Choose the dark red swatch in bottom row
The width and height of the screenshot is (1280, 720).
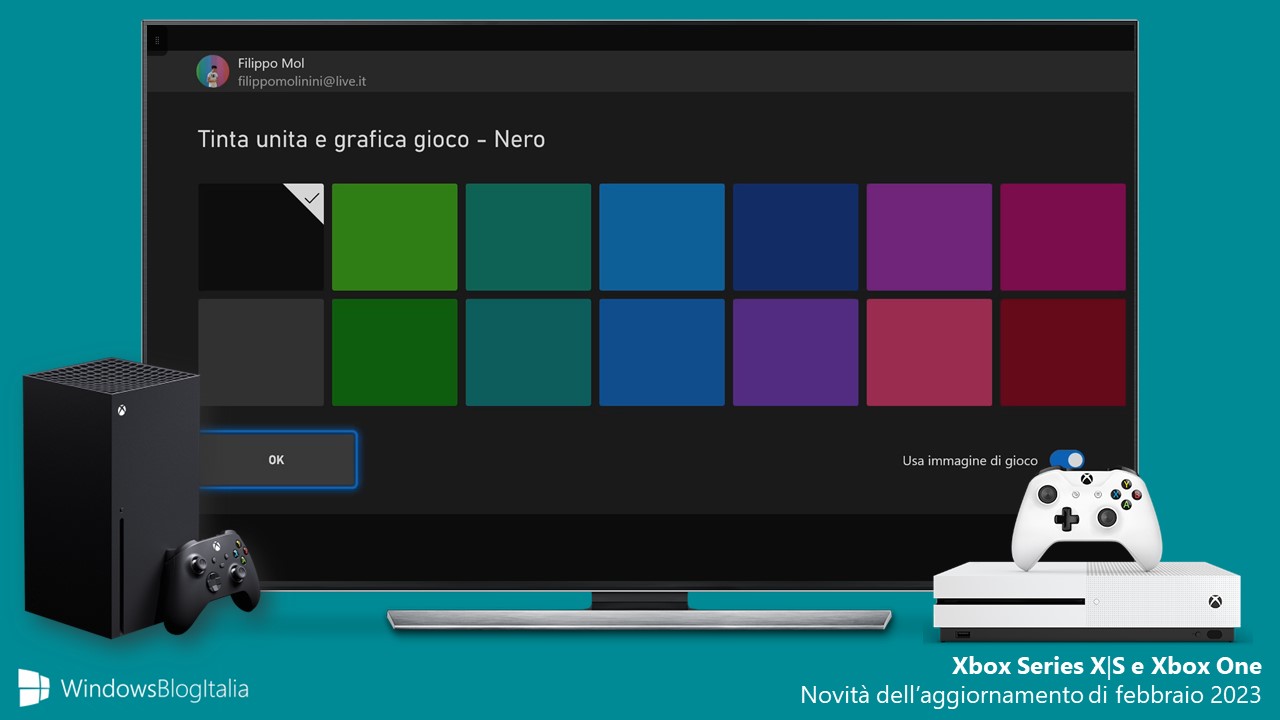coord(1063,352)
